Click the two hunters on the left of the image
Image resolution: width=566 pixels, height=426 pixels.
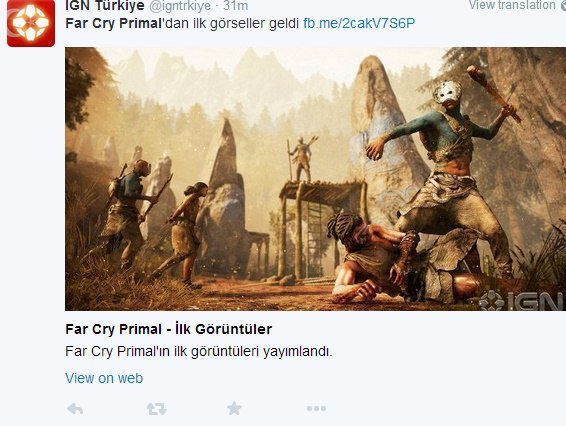(x=155, y=222)
